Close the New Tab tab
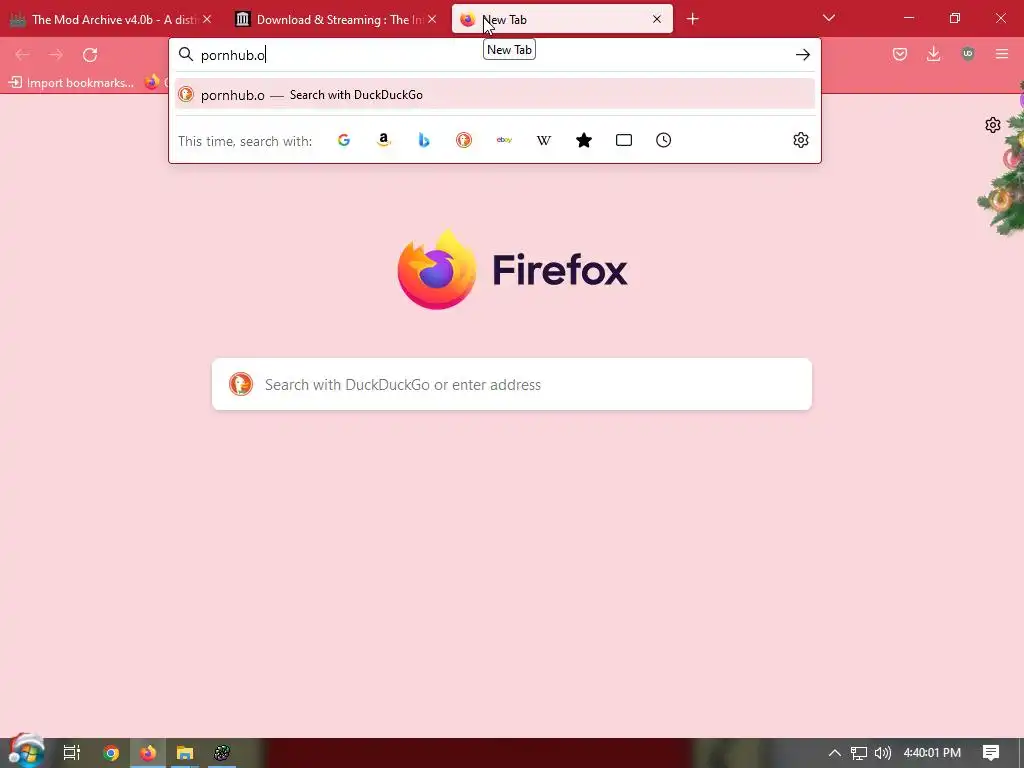 point(657,20)
